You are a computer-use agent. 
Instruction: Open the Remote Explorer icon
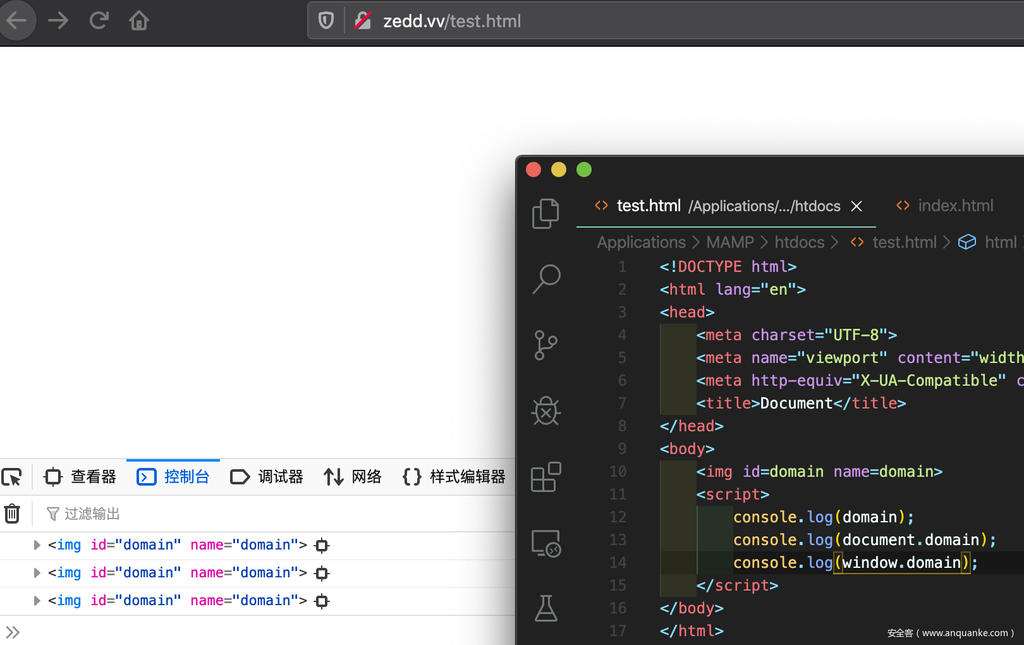546,543
